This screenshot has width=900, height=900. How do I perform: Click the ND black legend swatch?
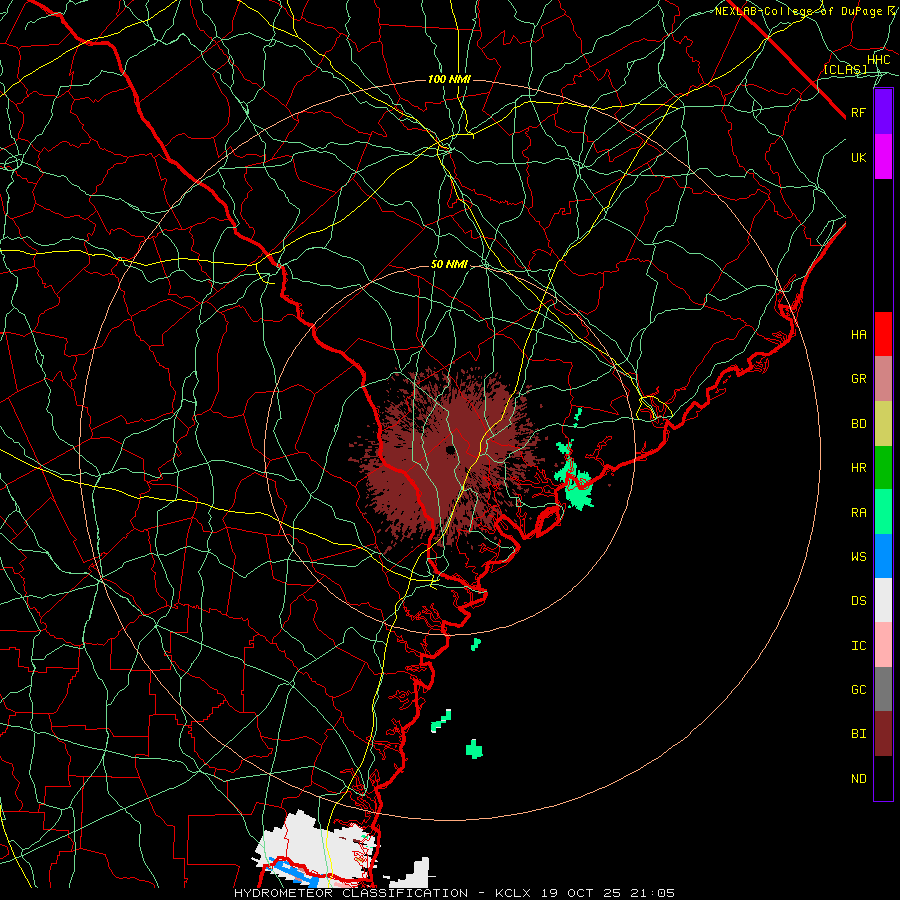(x=883, y=778)
